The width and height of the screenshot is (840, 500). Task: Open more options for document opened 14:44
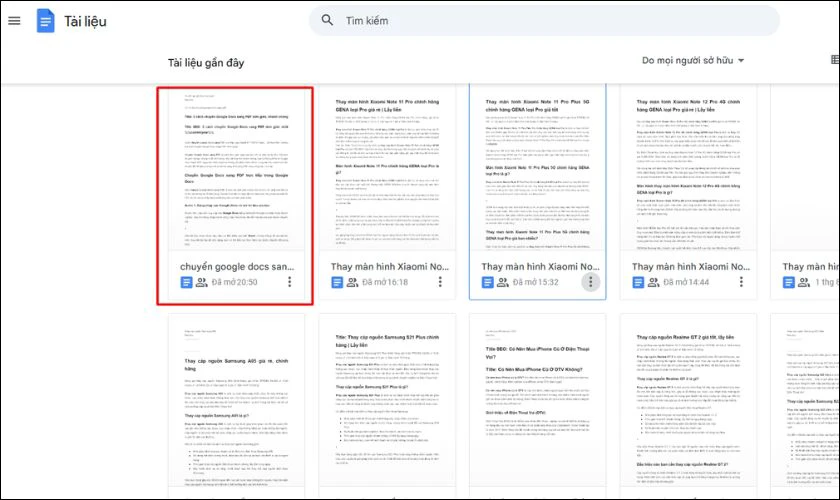tap(741, 282)
